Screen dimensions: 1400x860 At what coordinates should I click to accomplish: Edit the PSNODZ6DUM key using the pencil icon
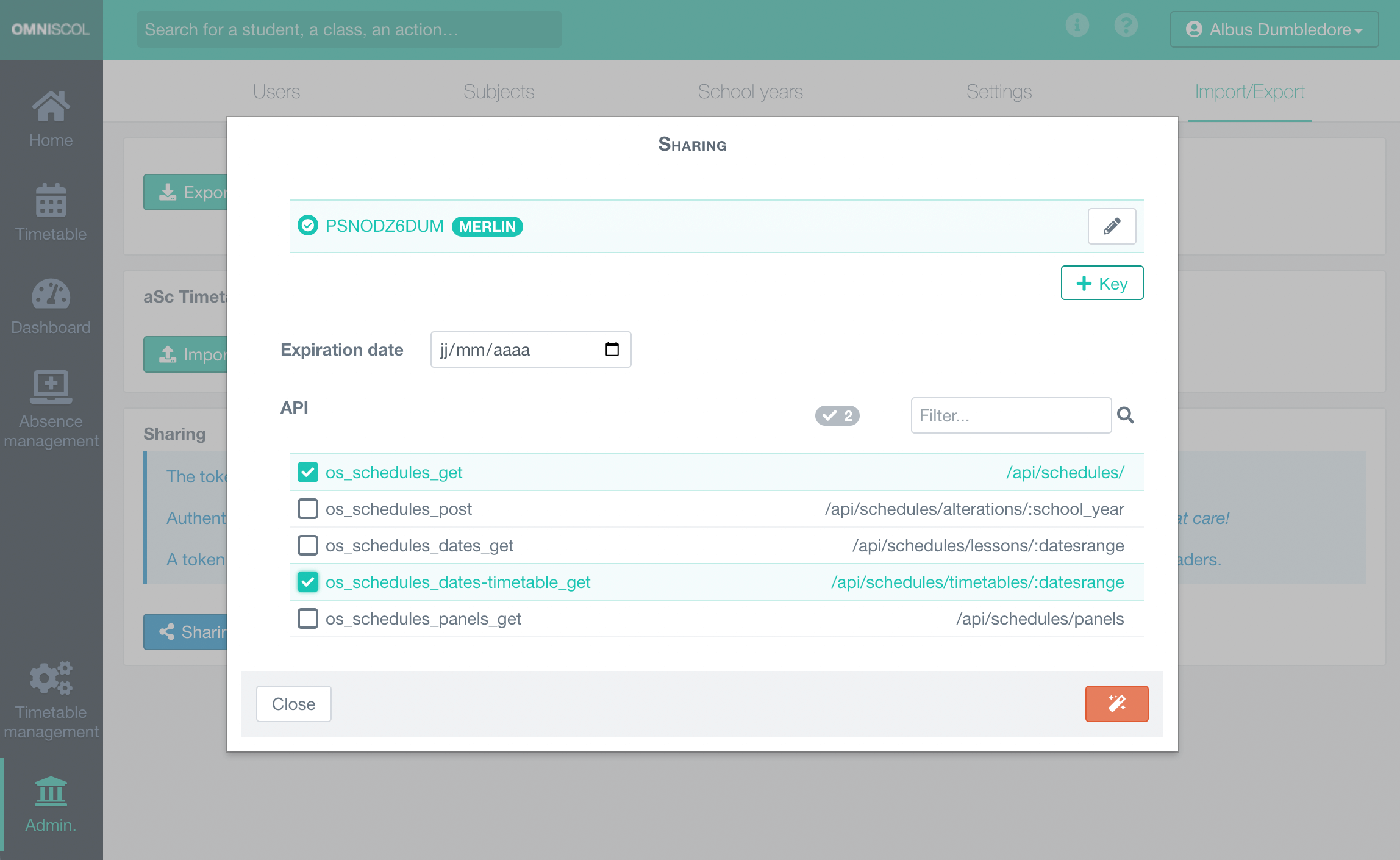pyautogui.click(x=1112, y=226)
